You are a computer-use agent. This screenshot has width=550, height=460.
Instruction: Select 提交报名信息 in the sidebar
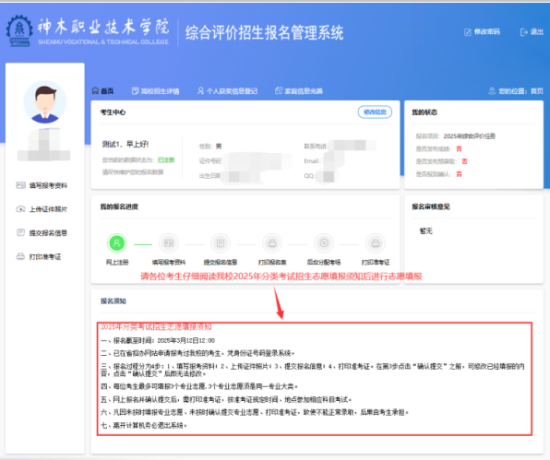[42, 233]
